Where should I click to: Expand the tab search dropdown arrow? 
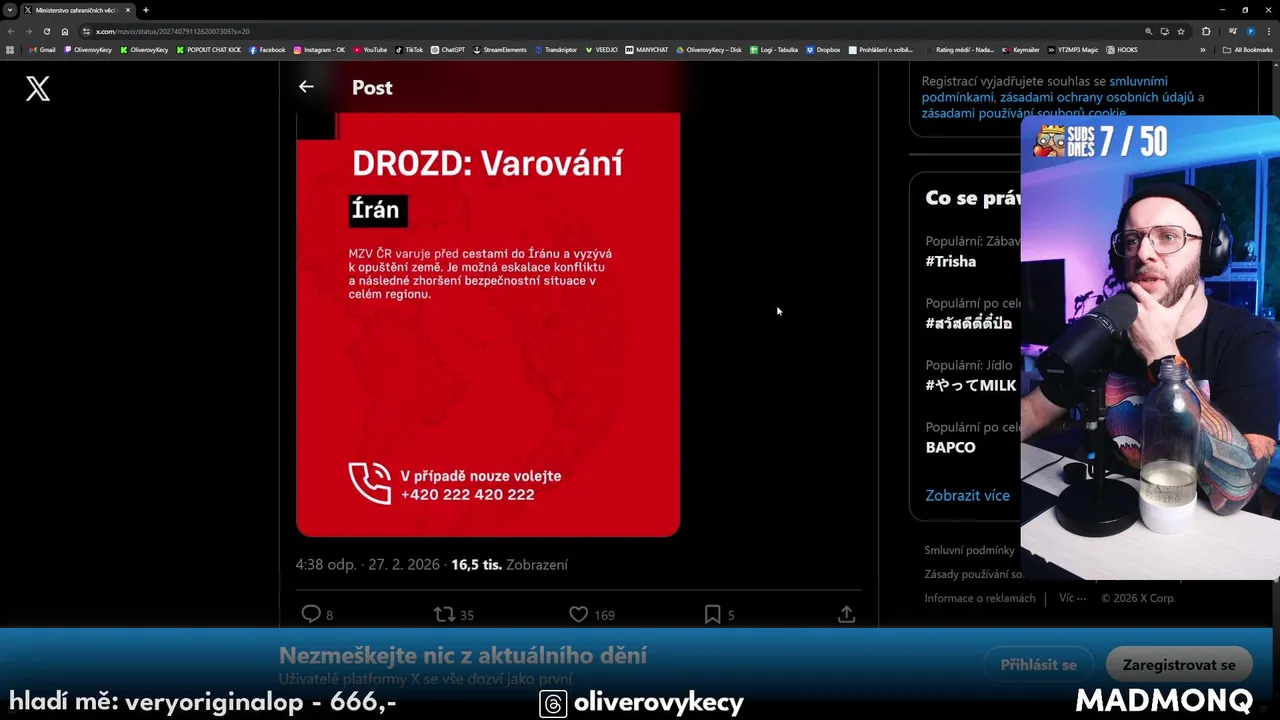[x=10, y=10]
